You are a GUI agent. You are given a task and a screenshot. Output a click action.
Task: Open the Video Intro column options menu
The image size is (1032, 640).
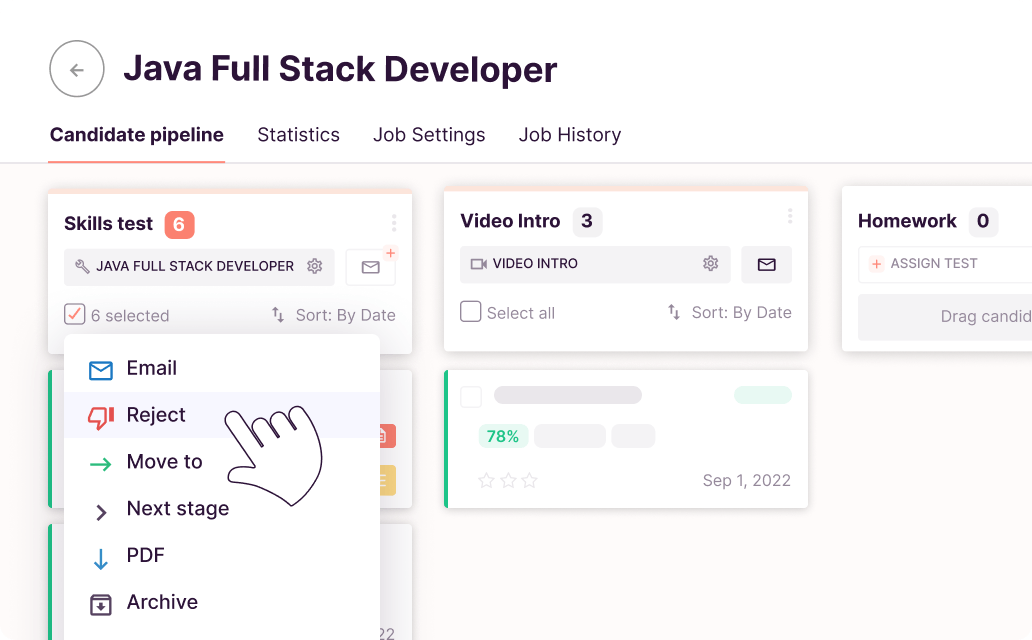(x=789, y=215)
